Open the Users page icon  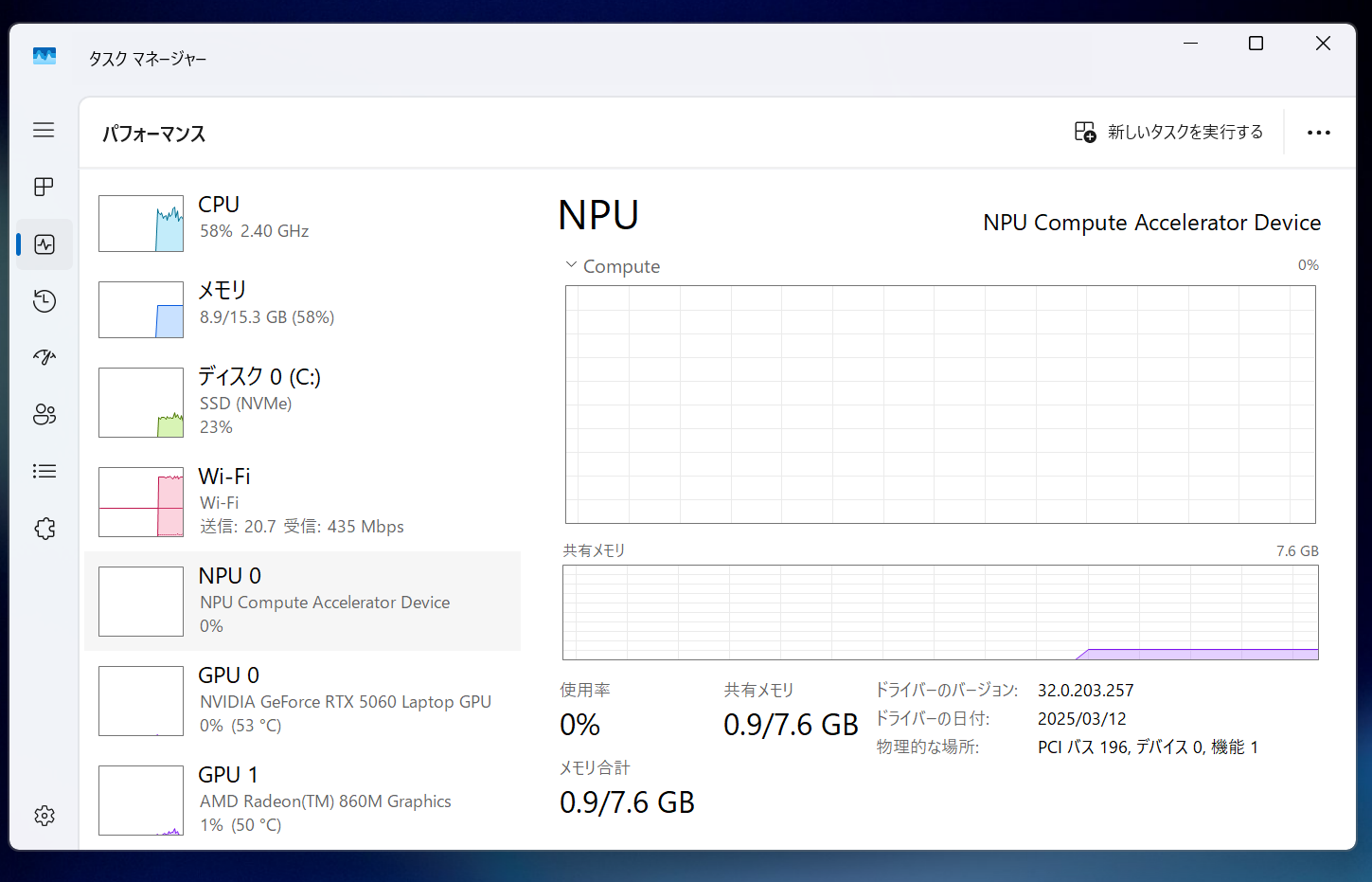pos(45,414)
